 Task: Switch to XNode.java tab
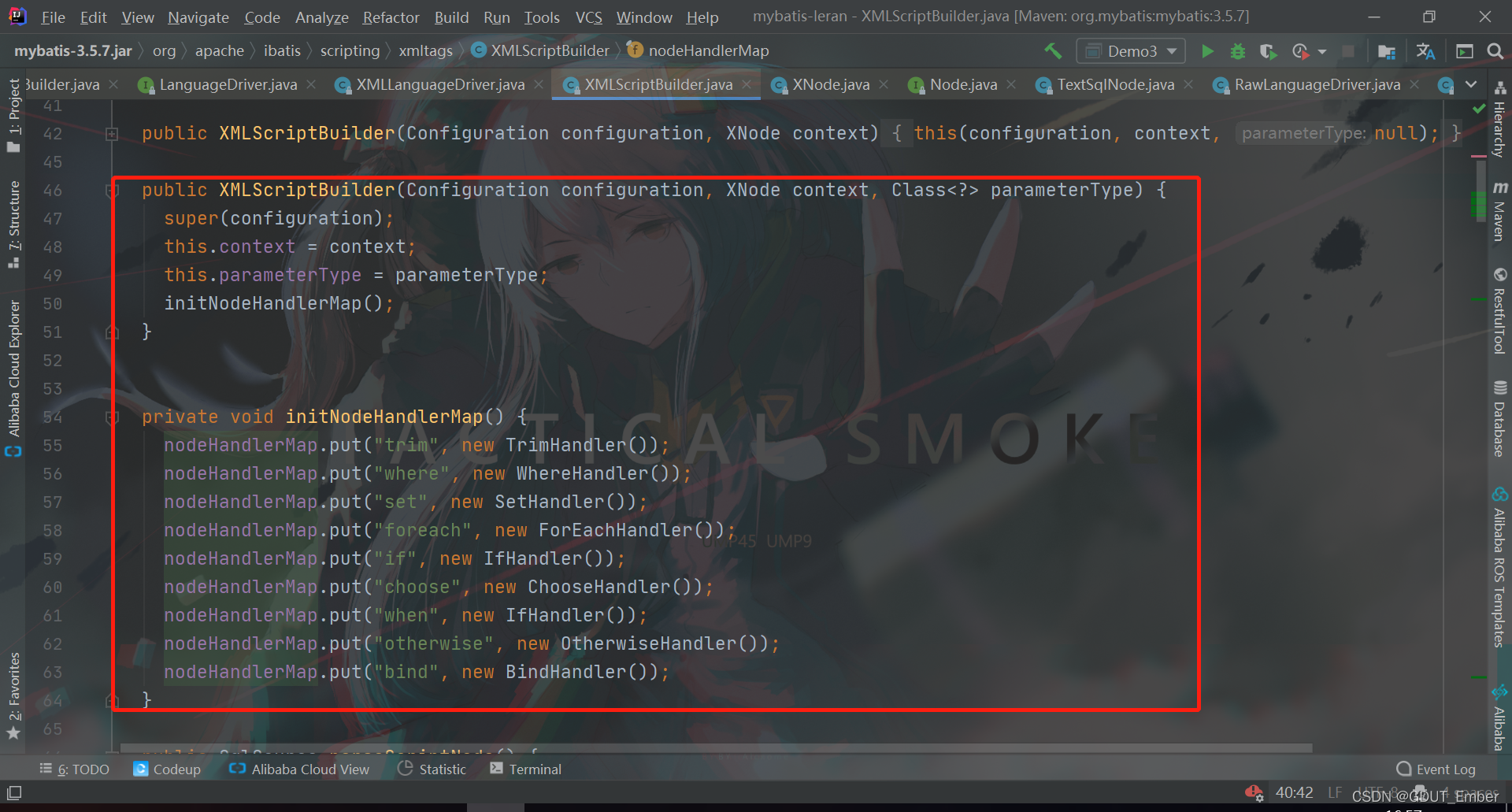(830, 84)
